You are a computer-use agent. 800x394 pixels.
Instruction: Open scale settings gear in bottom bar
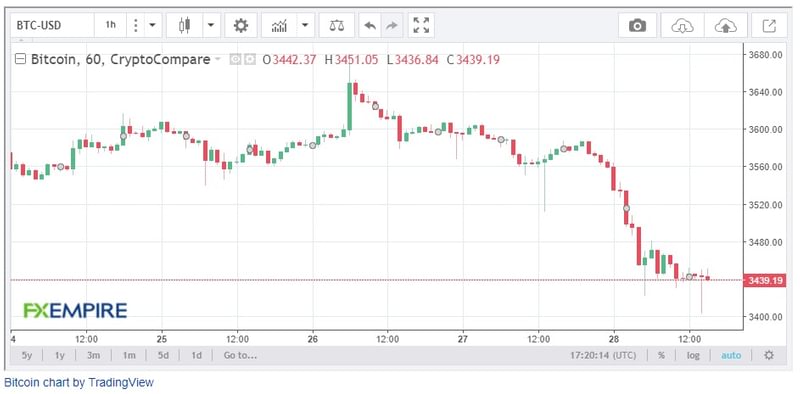tap(769, 355)
